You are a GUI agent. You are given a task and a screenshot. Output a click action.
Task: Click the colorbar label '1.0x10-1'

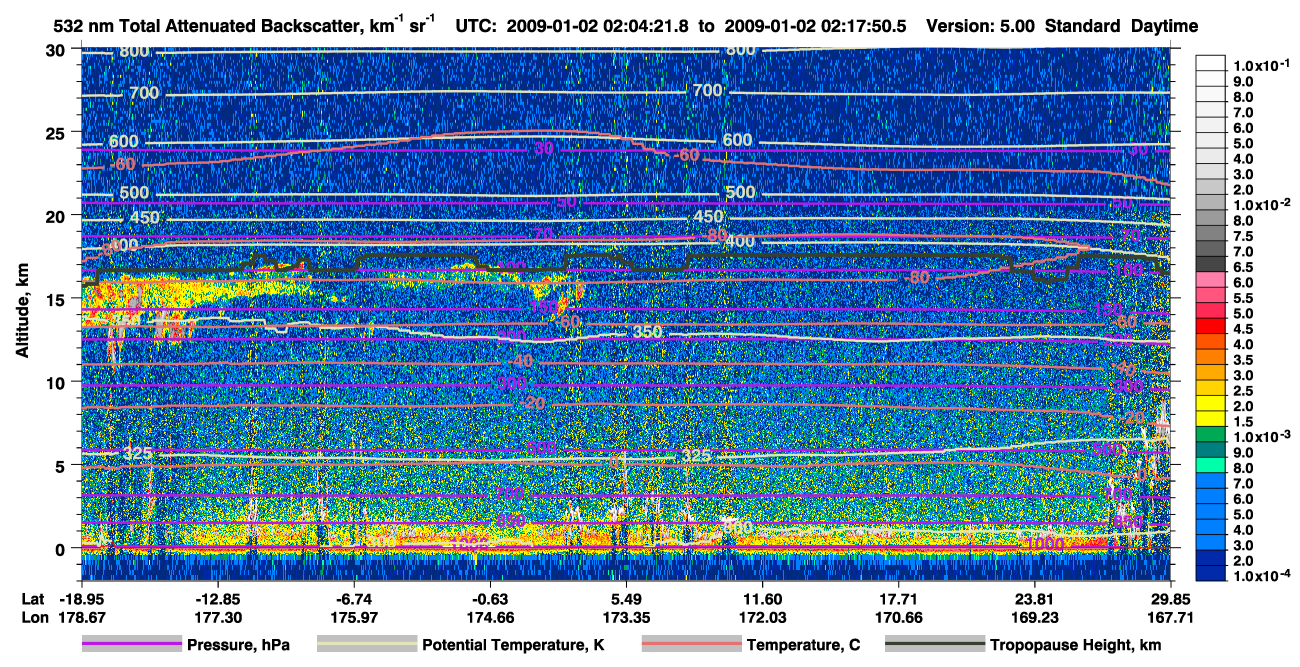pyautogui.click(x=1263, y=66)
